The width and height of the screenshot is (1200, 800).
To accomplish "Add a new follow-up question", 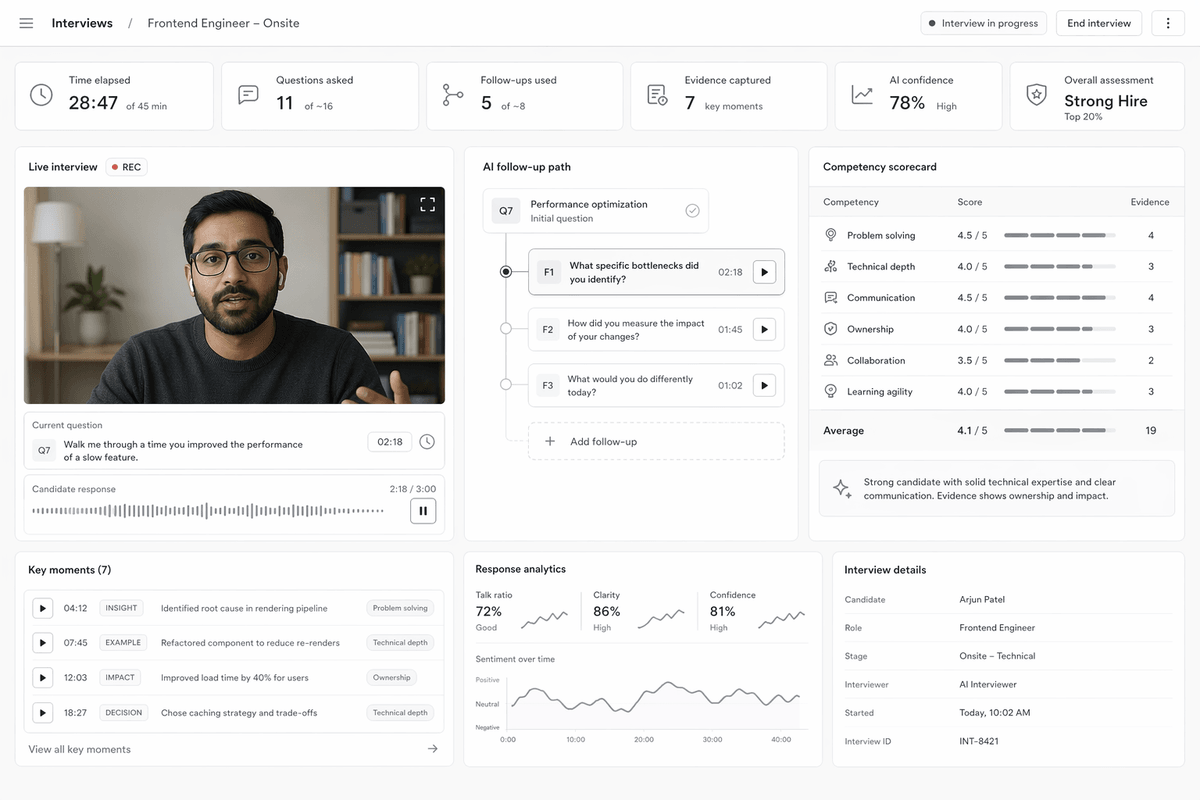I will click(656, 441).
